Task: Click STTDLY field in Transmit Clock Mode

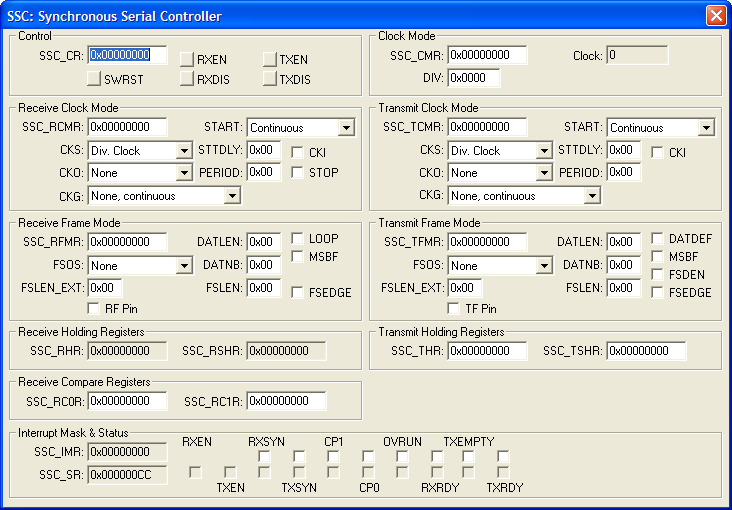Action: click(x=624, y=150)
